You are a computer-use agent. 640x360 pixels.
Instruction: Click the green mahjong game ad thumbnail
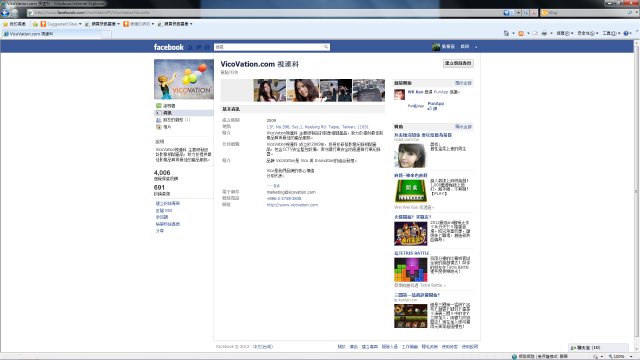411,191
